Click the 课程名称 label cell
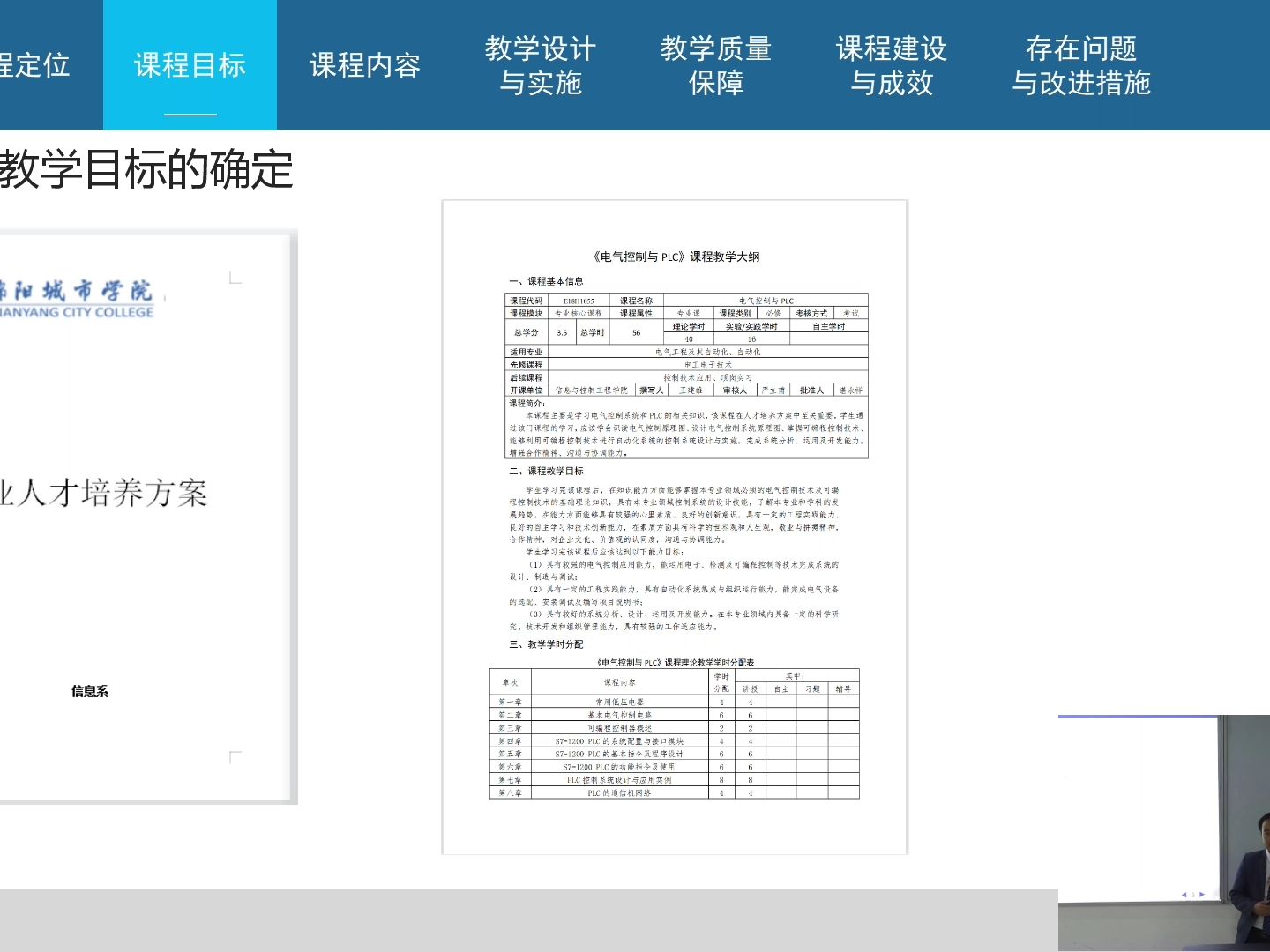The width and height of the screenshot is (1270, 952). 636,301
